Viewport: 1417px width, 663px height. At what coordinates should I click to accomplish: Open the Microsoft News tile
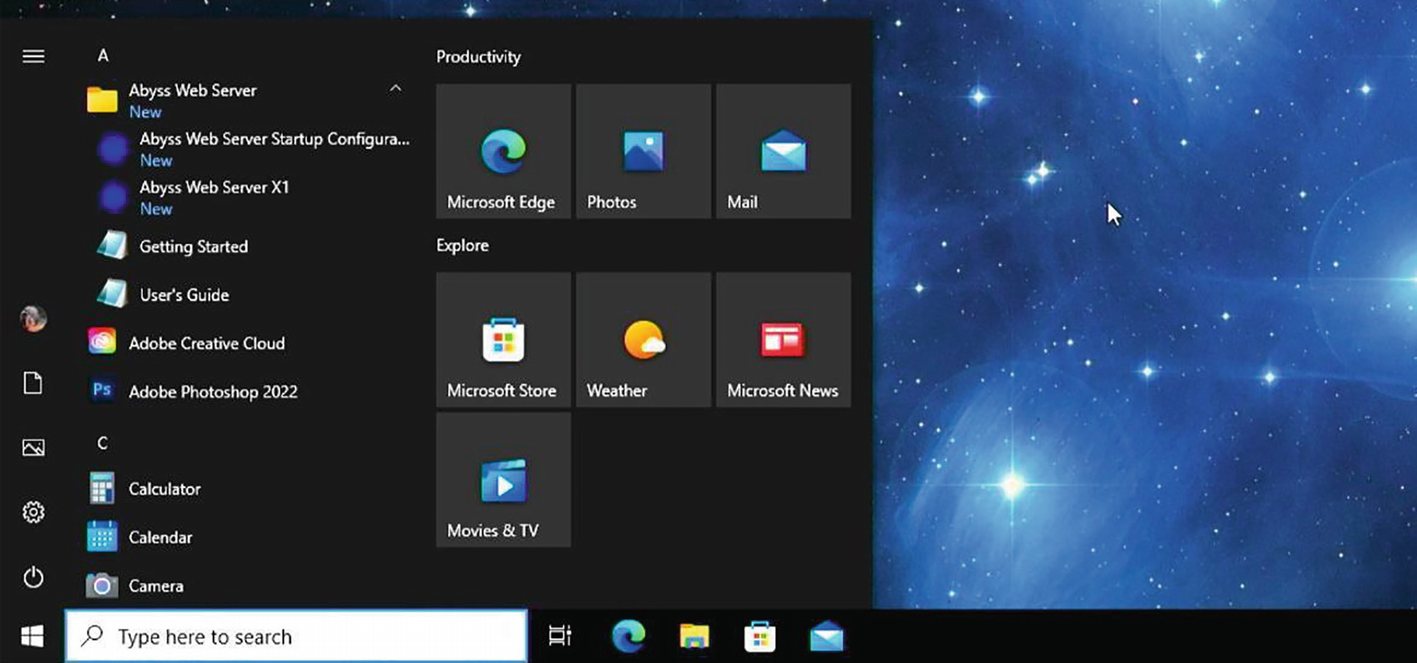point(783,340)
